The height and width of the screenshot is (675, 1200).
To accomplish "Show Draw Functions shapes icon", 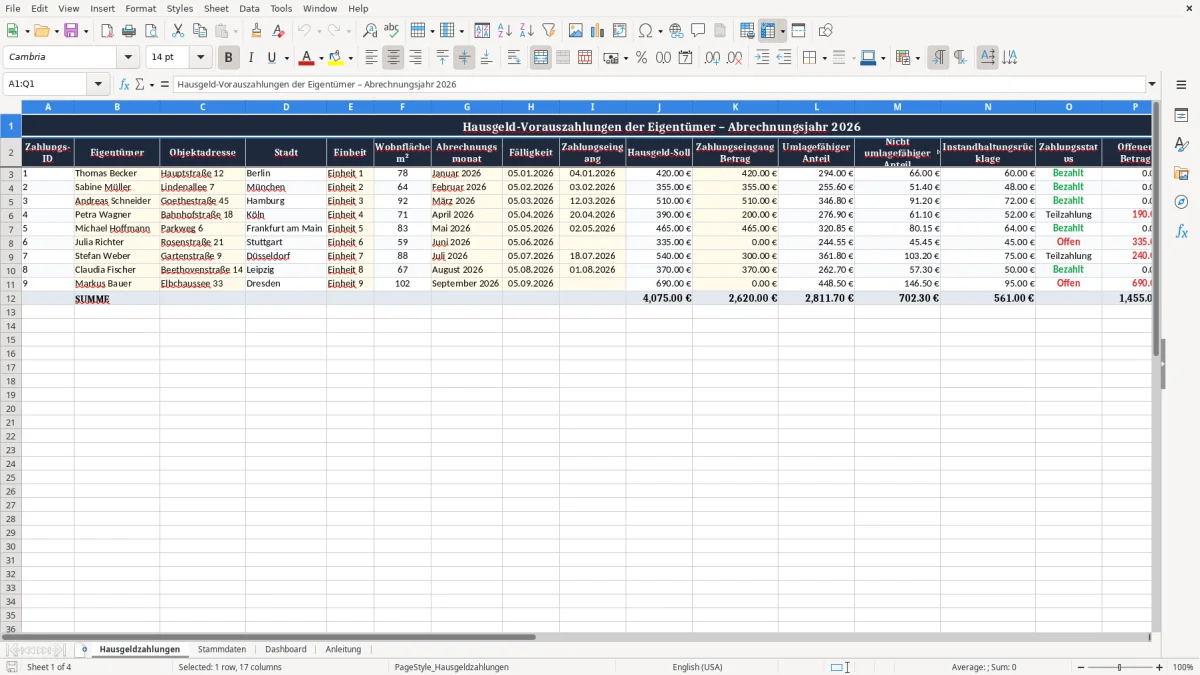I will pyautogui.click(x=826, y=31).
